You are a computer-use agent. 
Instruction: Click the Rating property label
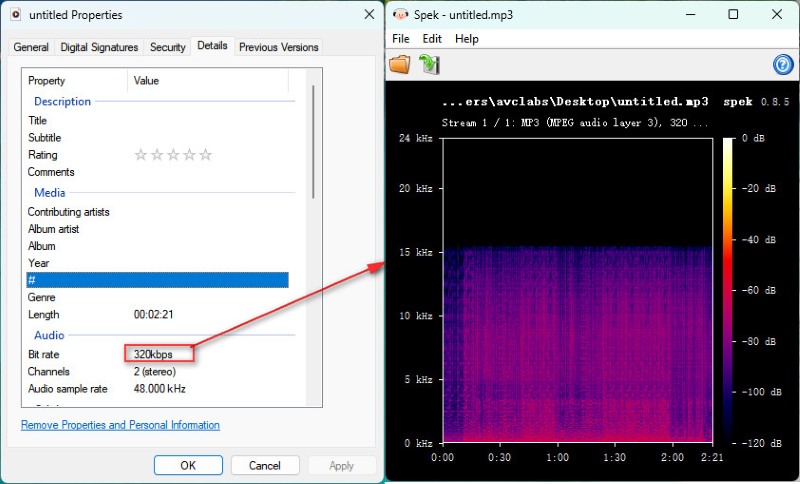point(42,155)
